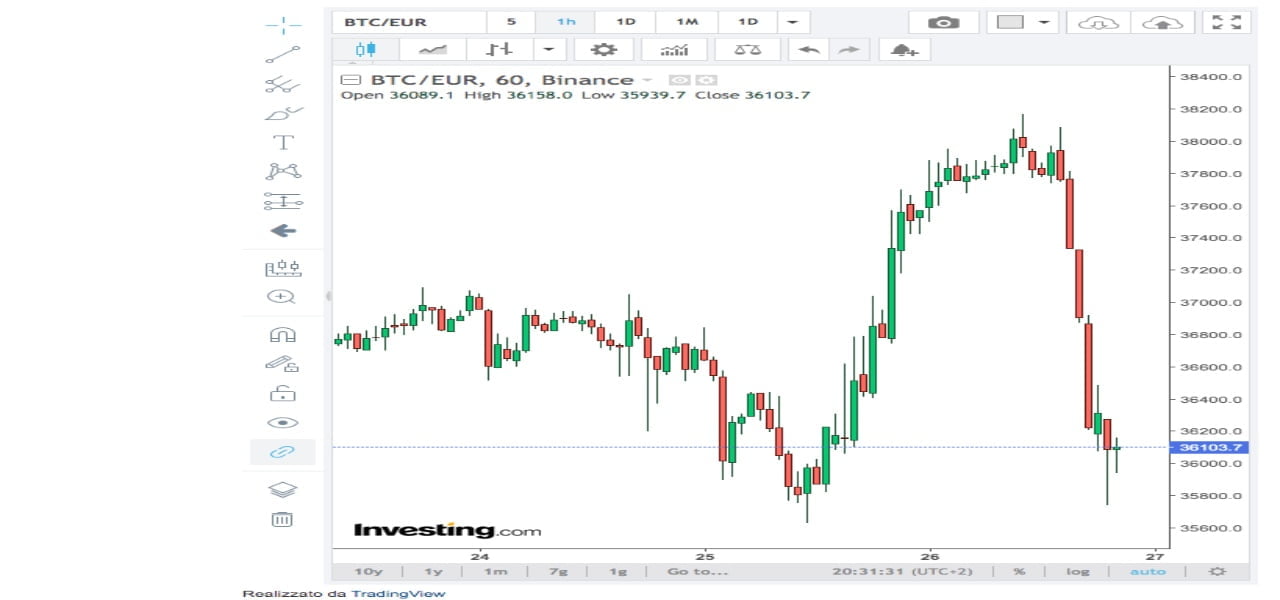Toggle hide all drawings eye icon
1280x600 pixels.
coord(283,423)
